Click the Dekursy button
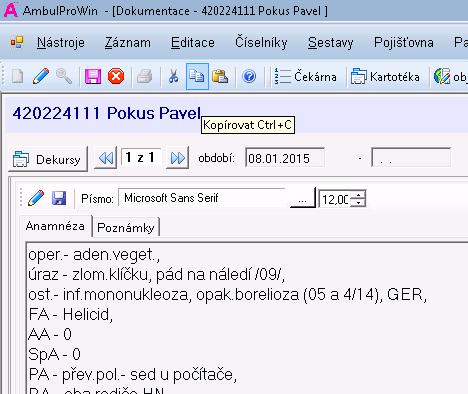 (x=48, y=159)
